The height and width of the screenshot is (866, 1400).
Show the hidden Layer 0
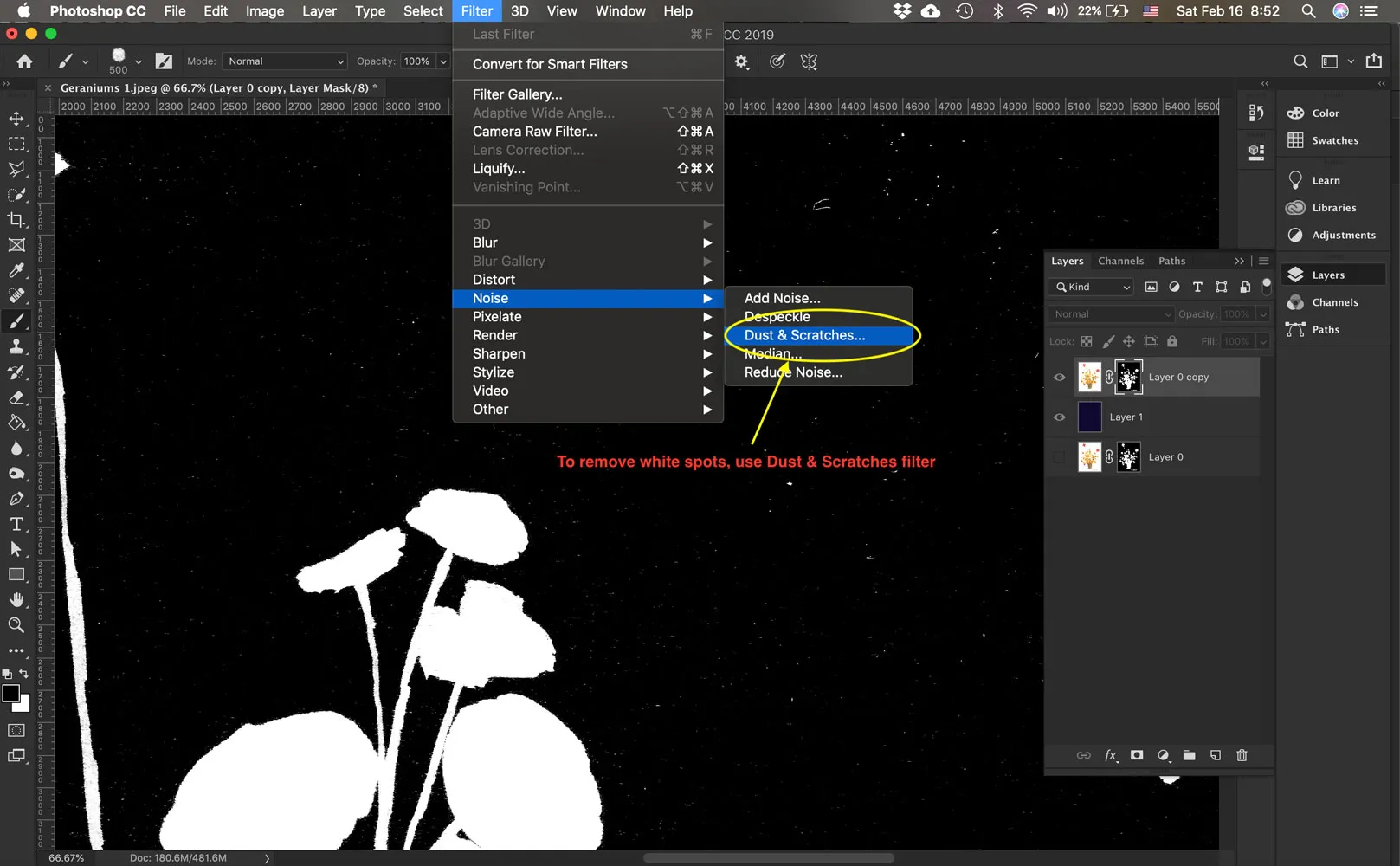click(1059, 457)
